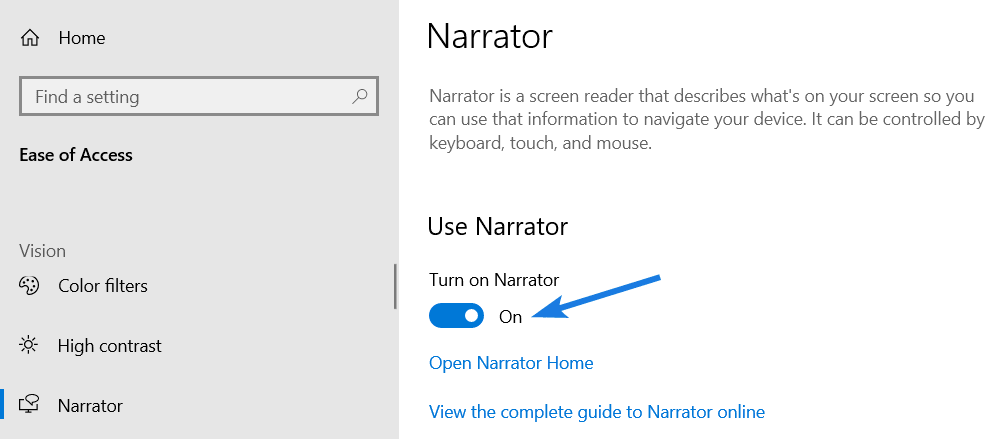
Task: Click the Narrator monitor icon in sidebar
Action: pyautogui.click(x=29, y=405)
